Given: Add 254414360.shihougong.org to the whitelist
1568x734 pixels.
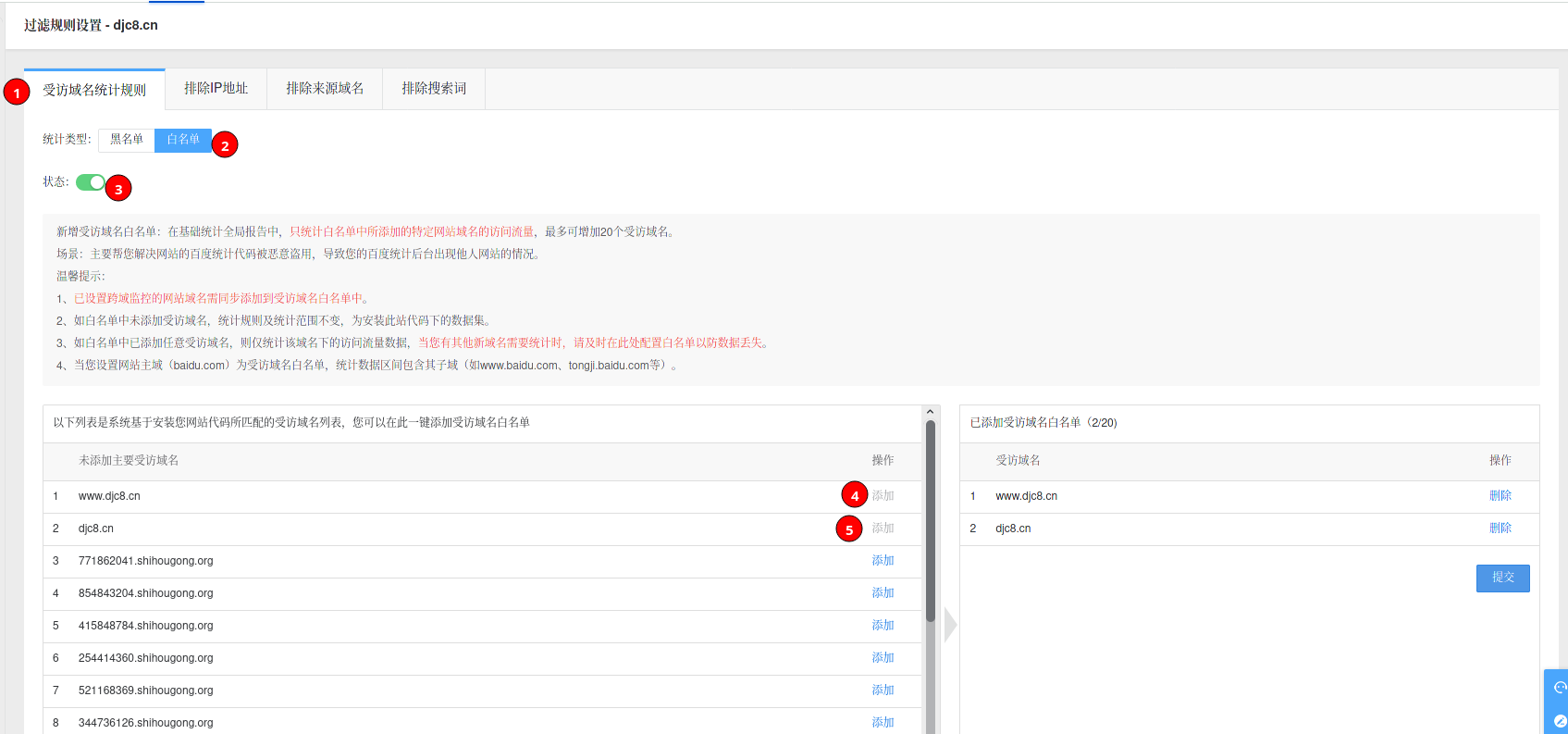Looking at the screenshot, I should pos(883,658).
